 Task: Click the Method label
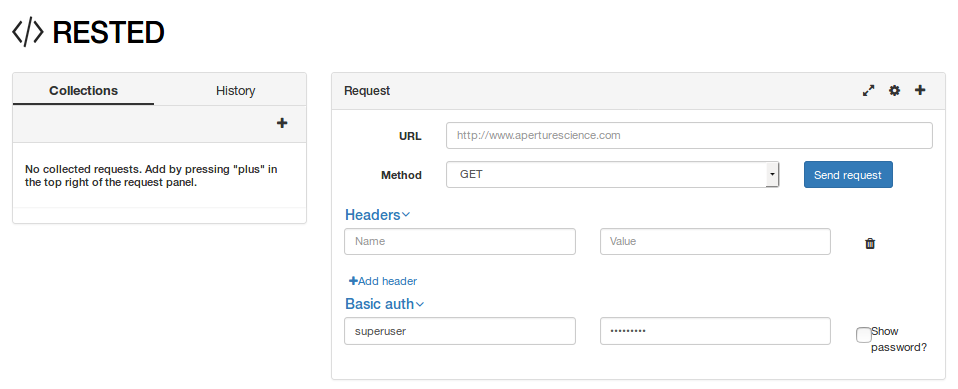[x=401, y=175]
